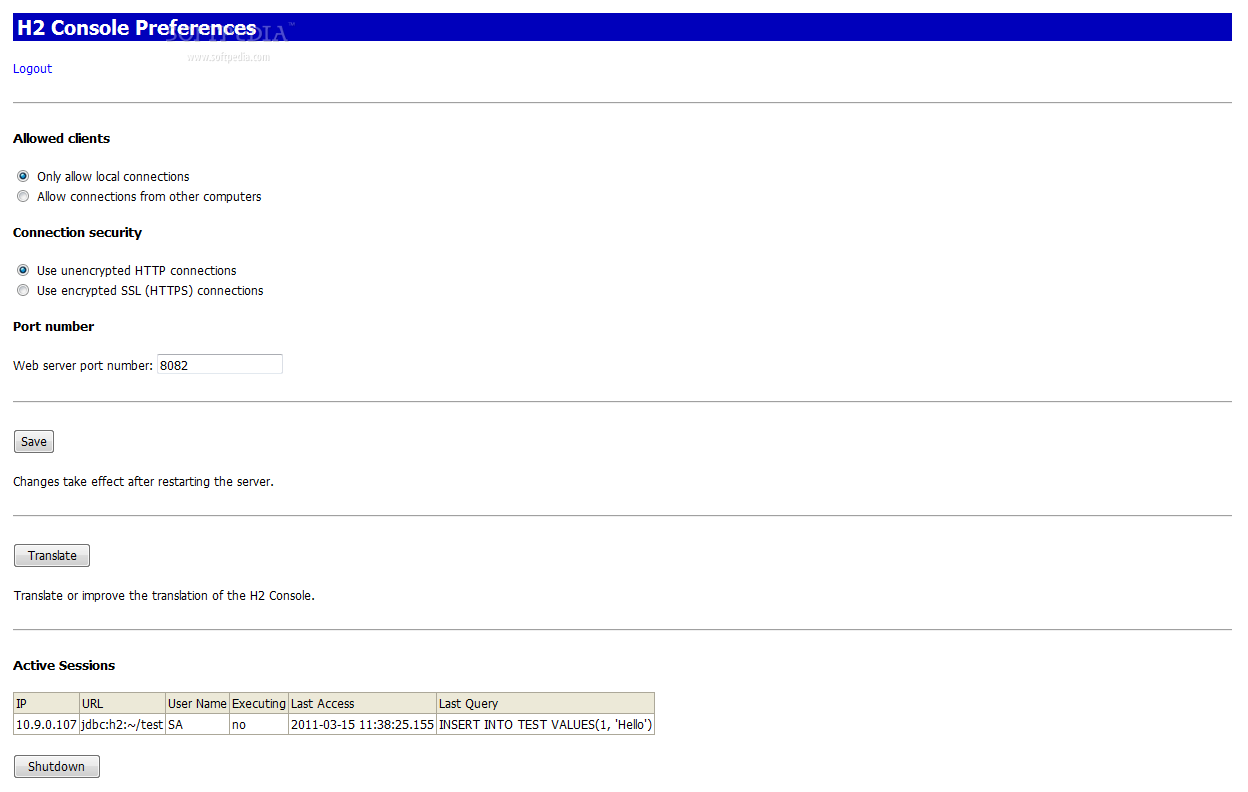Select last access value 2011-03-15 11:38:25.155
Image resolution: width=1248 pixels, height=792 pixels.
pyautogui.click(x=363, y=725)
